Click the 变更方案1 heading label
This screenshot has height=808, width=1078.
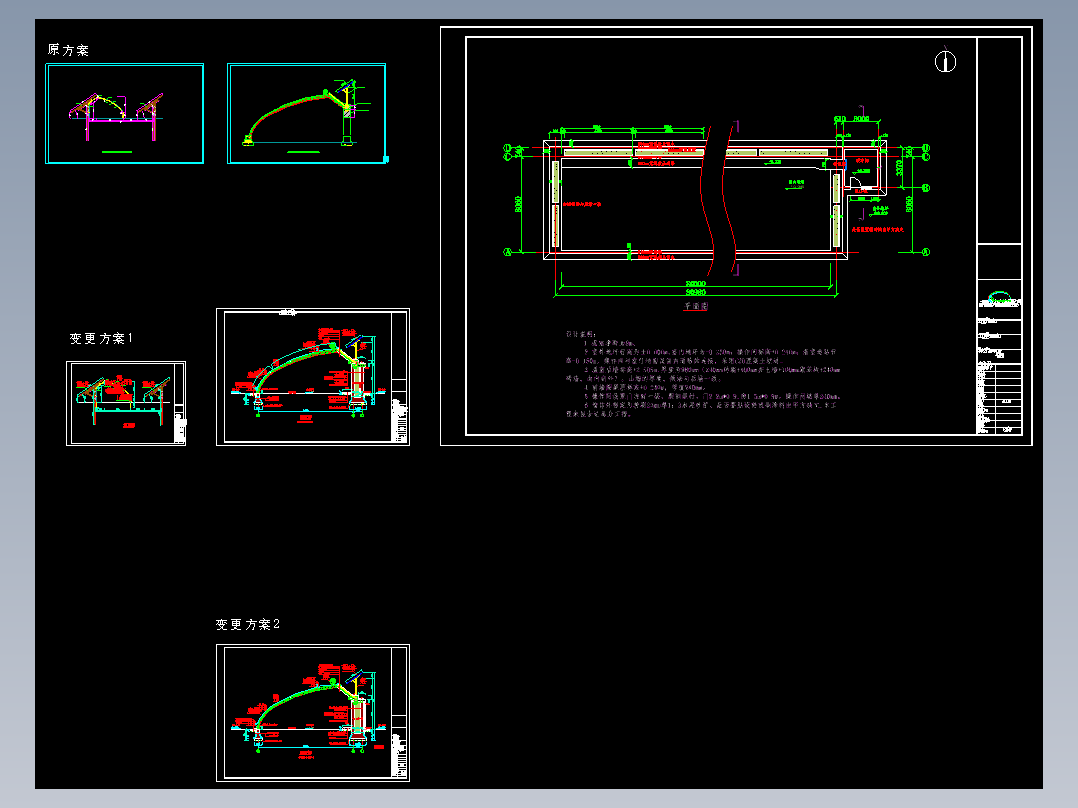[101, 338]
